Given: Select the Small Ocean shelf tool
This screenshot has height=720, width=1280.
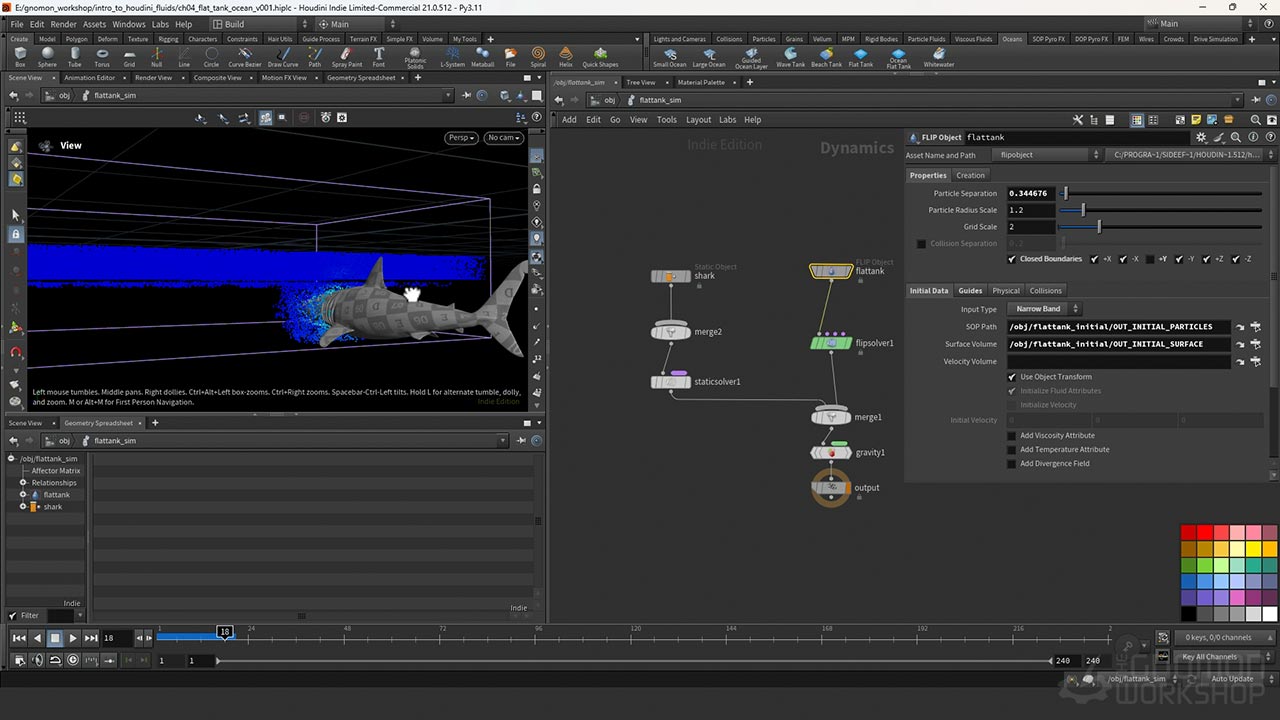Looking at the screenshot, I should [x=669, y=56].
